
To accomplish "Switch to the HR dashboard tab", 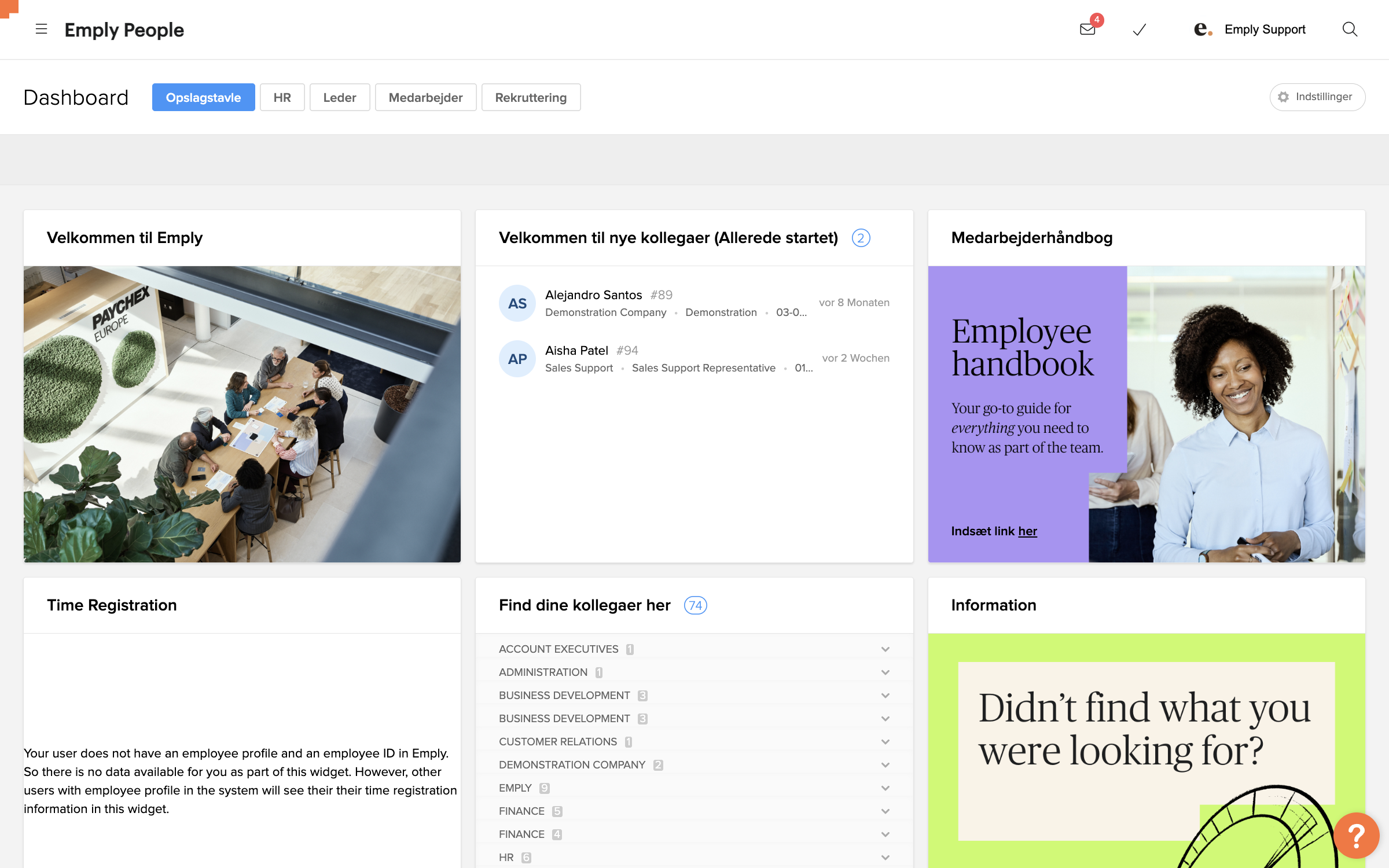I will (x=282, y=97).
